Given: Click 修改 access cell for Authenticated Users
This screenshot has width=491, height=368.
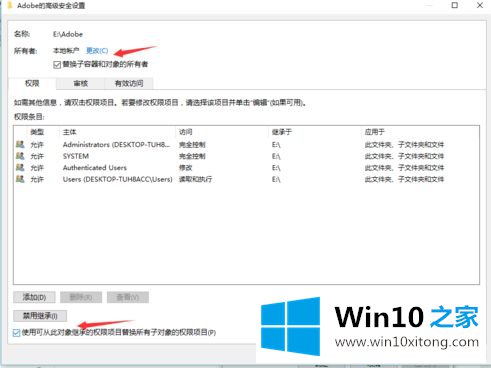Looking at the screenshot, I should 186,168.
